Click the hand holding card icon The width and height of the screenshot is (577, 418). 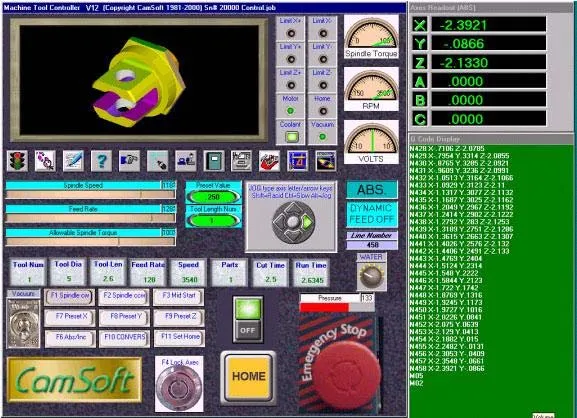pos(130,161)
